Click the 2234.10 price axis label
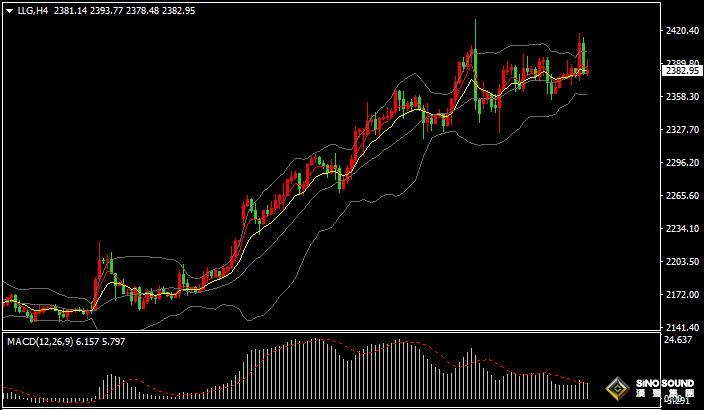The width and height of the screenshot is (704, 410). 682,229
